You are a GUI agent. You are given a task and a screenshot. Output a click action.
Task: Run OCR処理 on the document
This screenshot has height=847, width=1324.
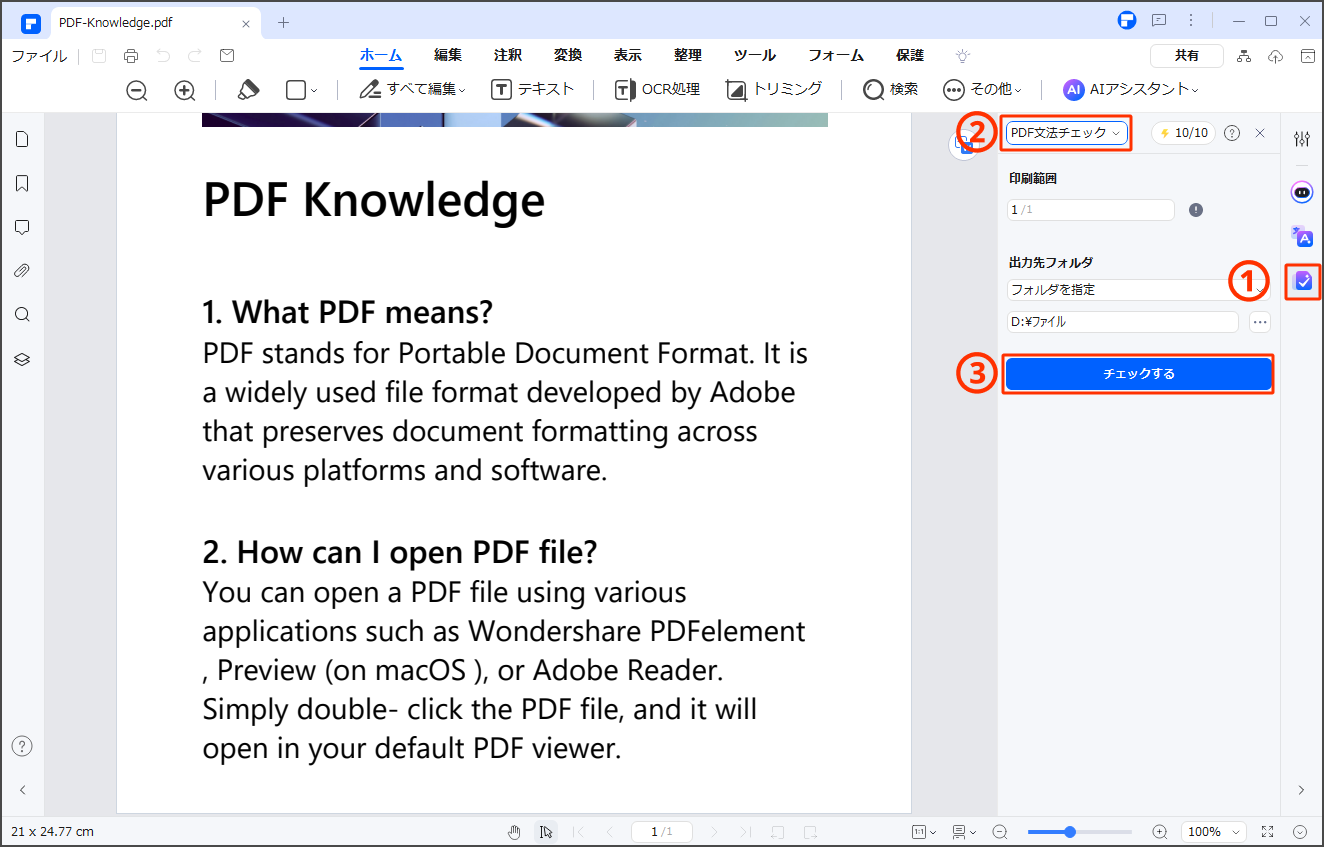click(x=656, y=90)
